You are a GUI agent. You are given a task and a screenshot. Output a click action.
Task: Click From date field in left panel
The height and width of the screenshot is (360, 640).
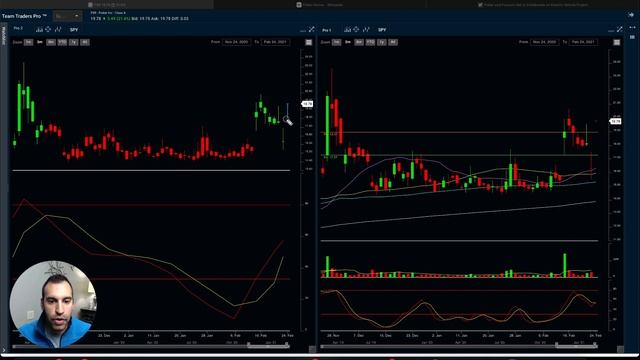236,42
